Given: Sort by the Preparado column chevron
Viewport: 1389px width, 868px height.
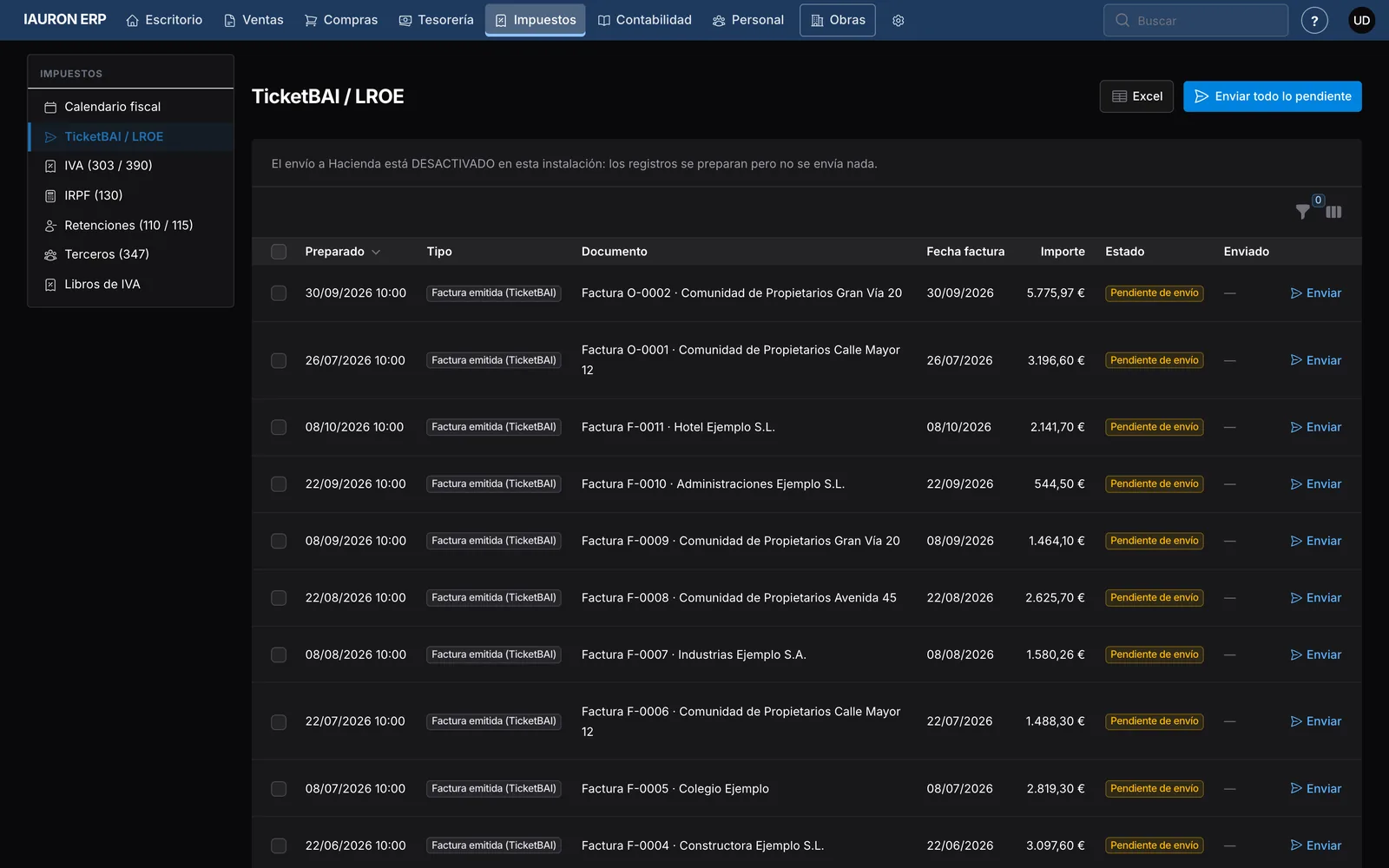Looking at the screenshot, I should [x=376, y=252].
